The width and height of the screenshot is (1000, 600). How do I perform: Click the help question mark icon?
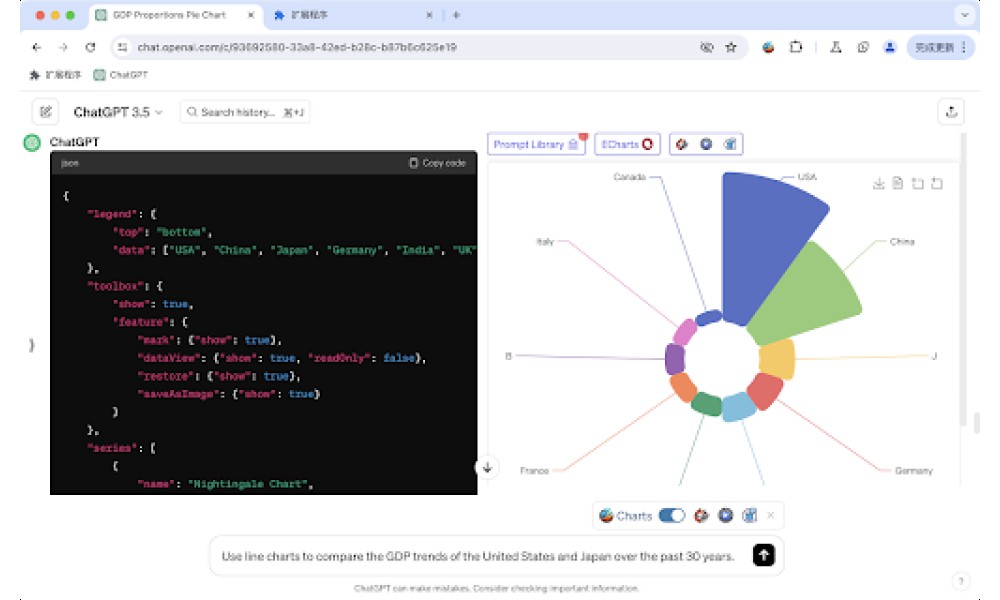960,581
